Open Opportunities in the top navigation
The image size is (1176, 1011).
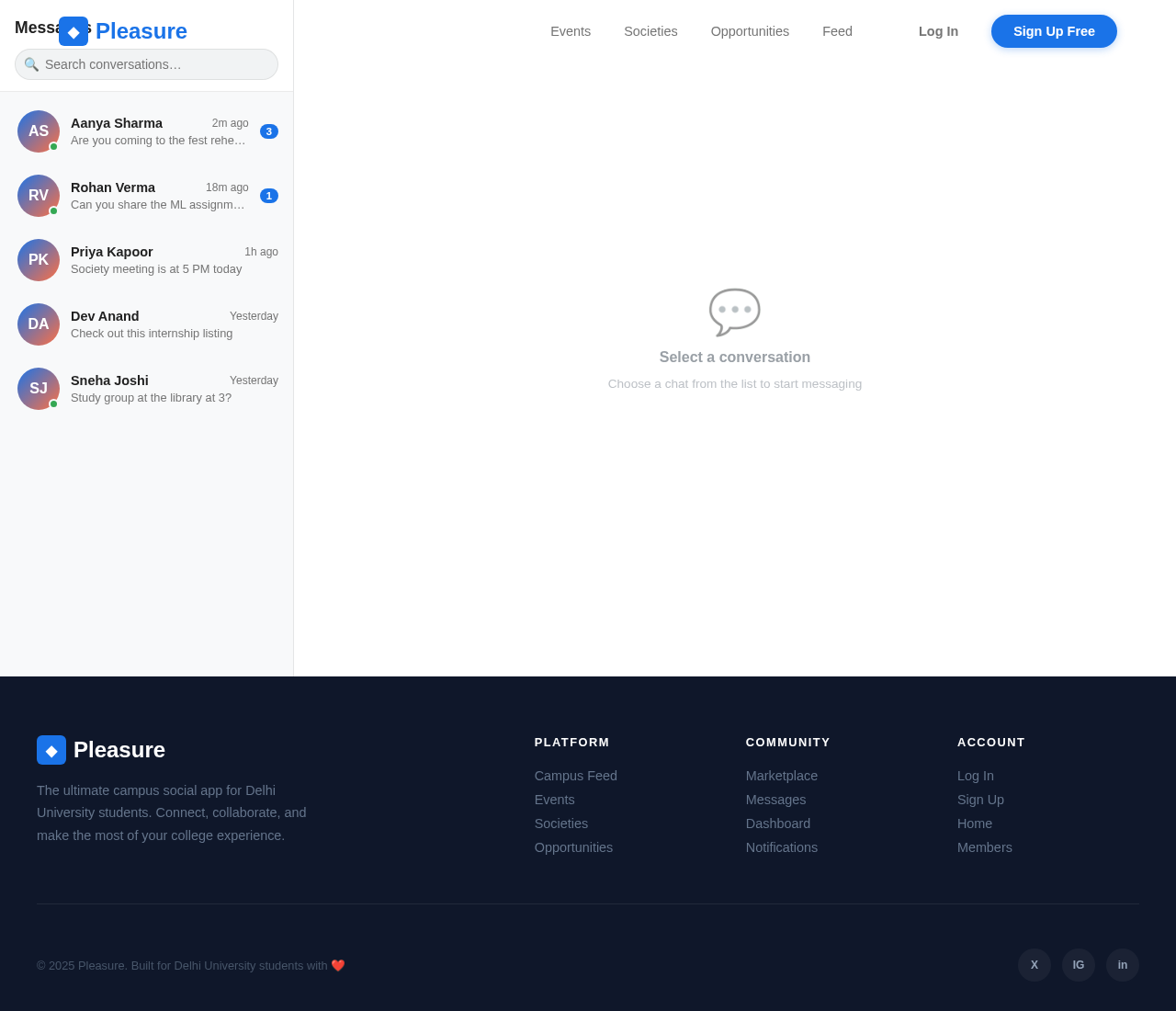[x=750, y=31]
